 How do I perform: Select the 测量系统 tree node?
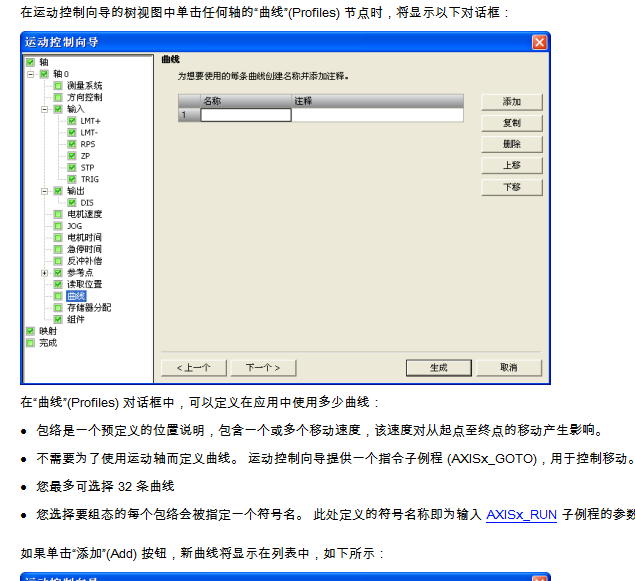(84, 86)
